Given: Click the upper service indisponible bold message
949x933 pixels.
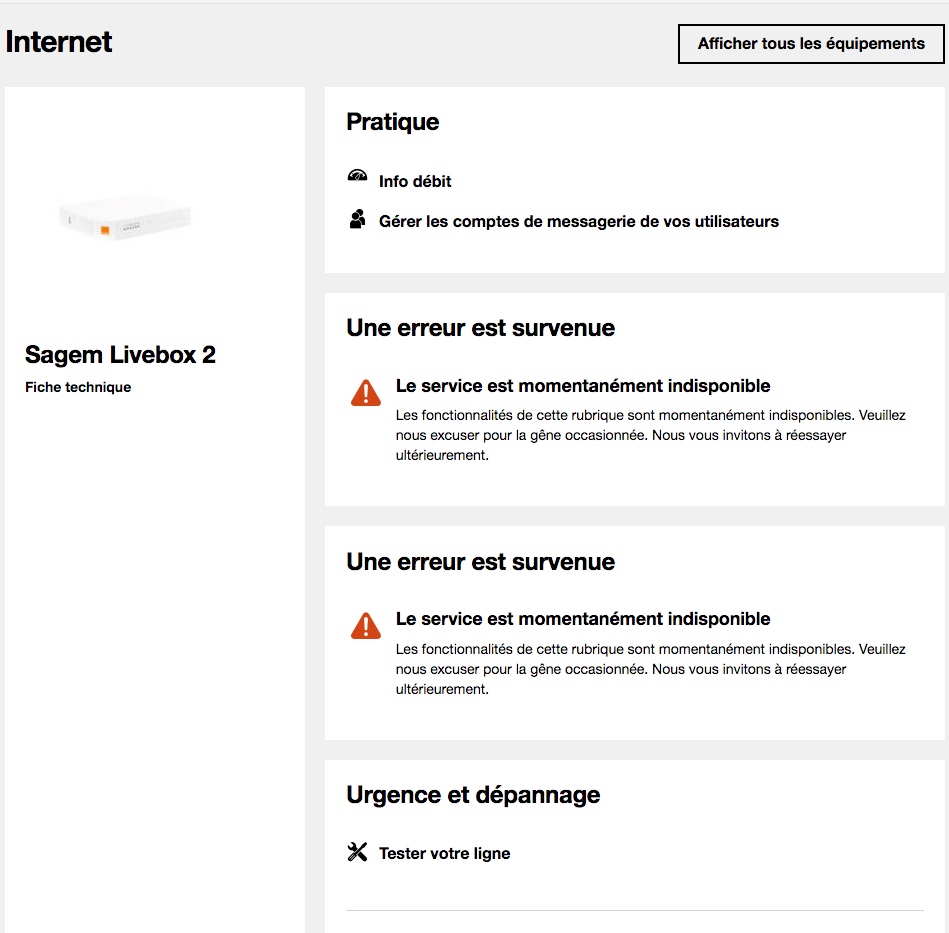Looking at the screenshot, I should (x=583, y=386).
